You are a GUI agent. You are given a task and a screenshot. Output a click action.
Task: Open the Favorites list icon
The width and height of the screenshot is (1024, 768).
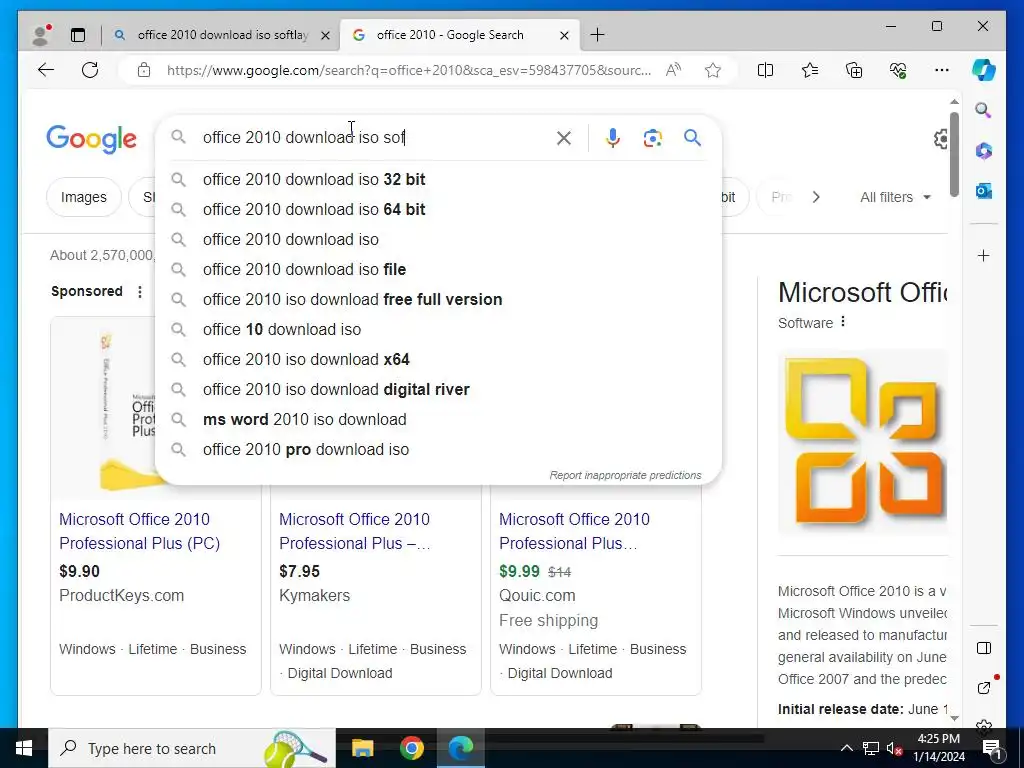(810, 70)
